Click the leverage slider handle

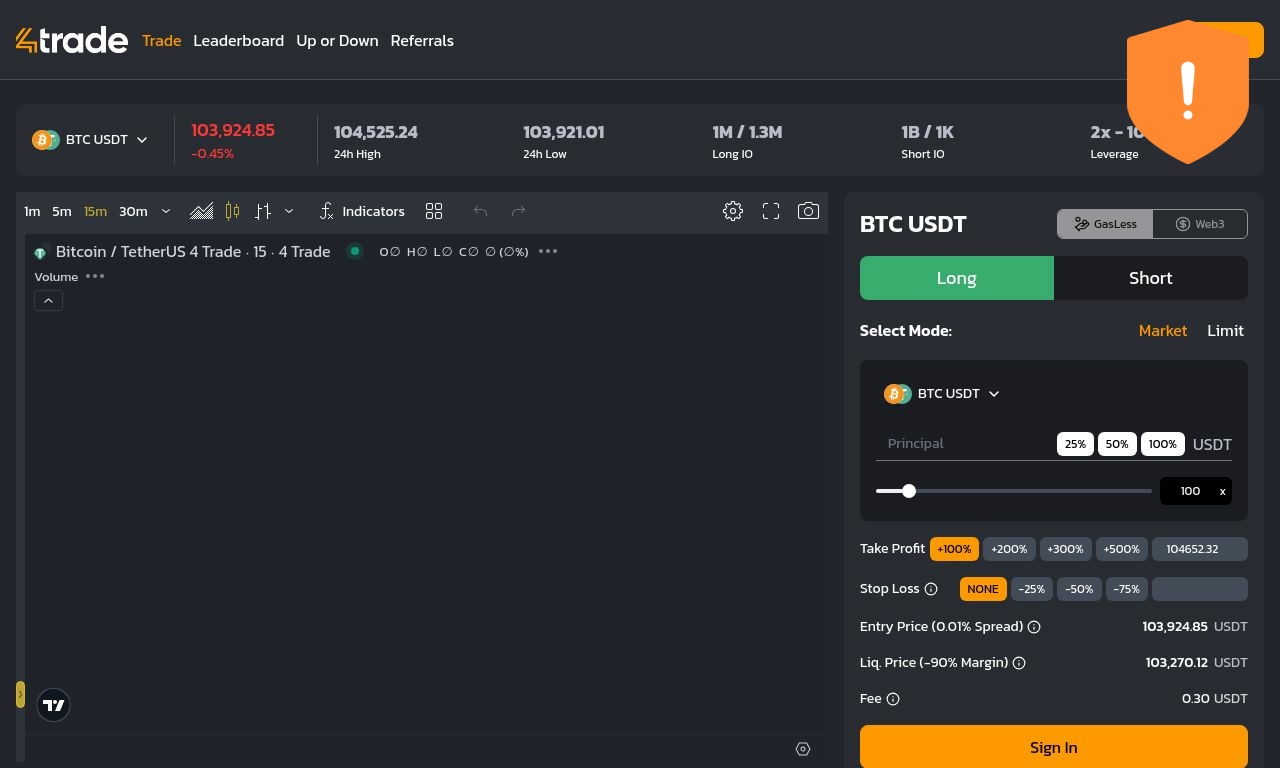909,491
